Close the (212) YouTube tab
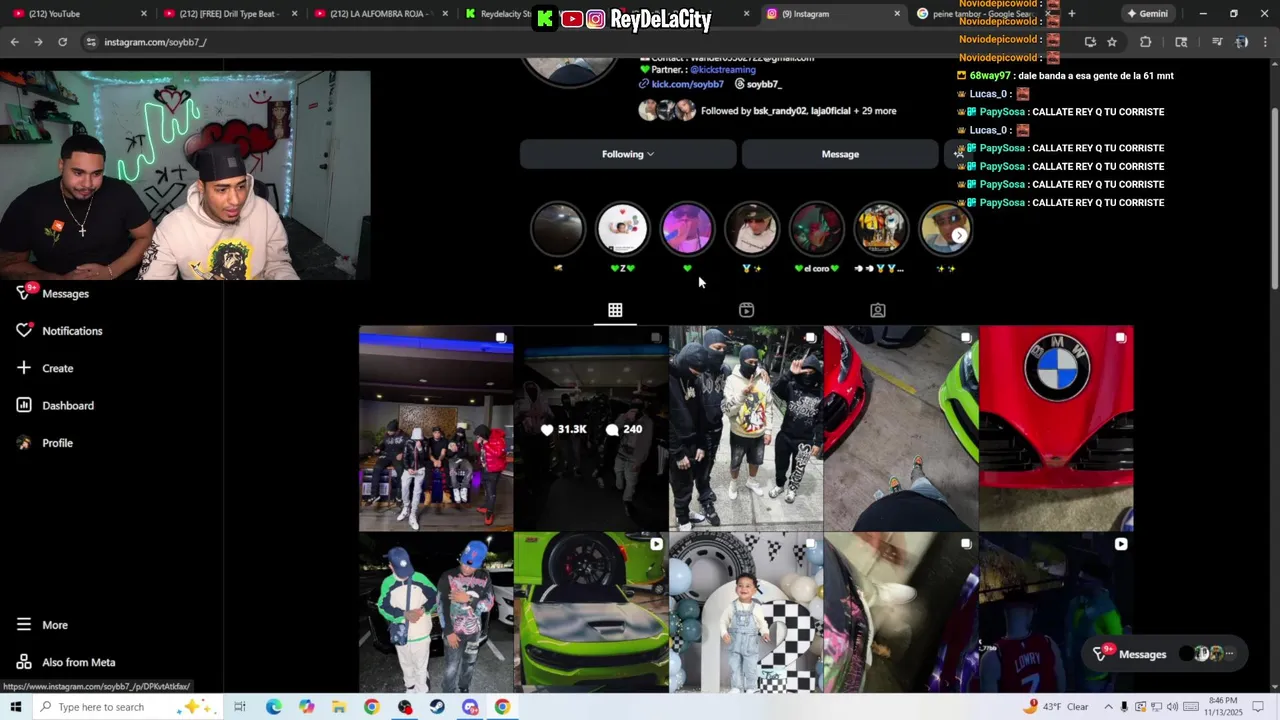The height and width of the screenshot is (720, 1280). [x=143, y=14]
